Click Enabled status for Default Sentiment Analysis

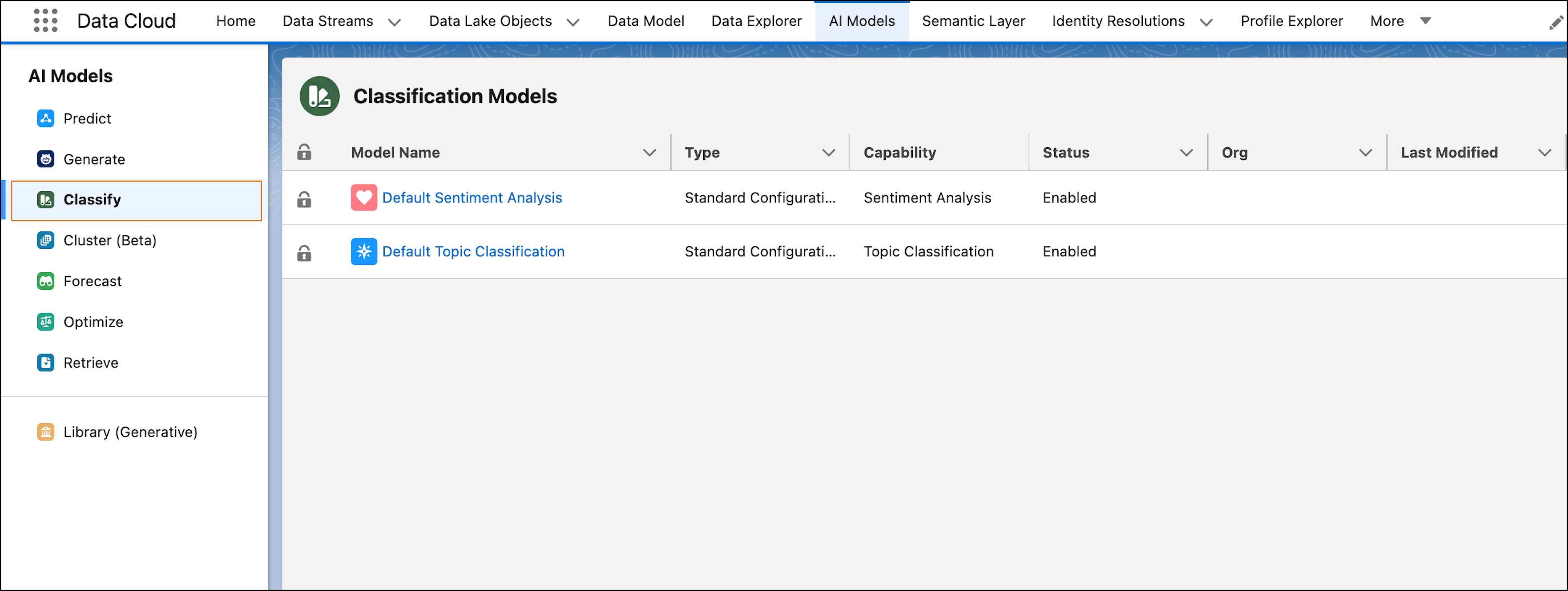pyautogui.click(x=1069, y=198)
